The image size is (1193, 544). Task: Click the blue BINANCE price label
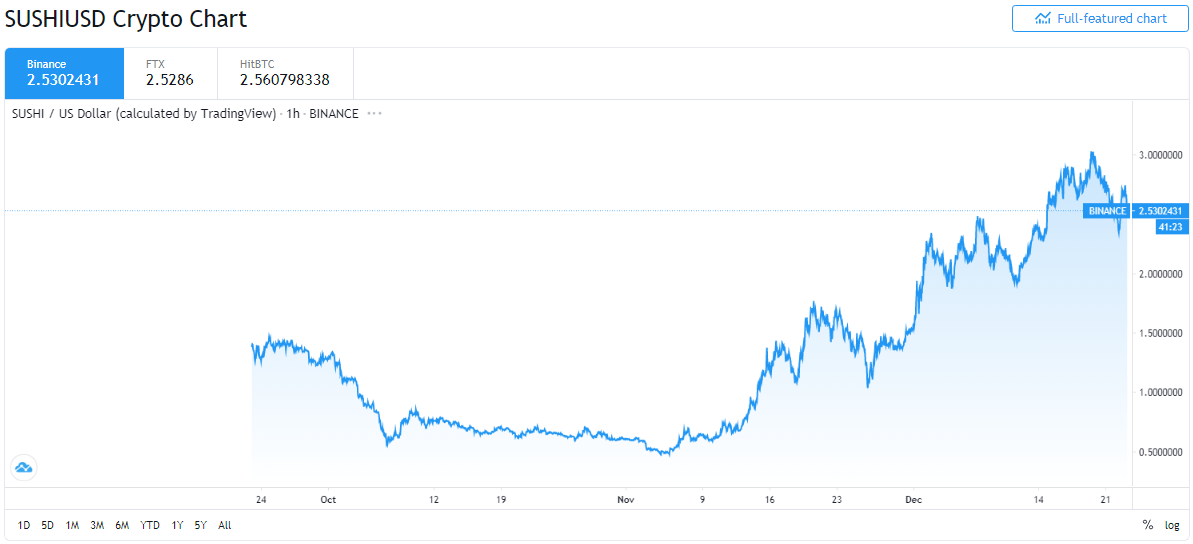[x=1107, y=211]
